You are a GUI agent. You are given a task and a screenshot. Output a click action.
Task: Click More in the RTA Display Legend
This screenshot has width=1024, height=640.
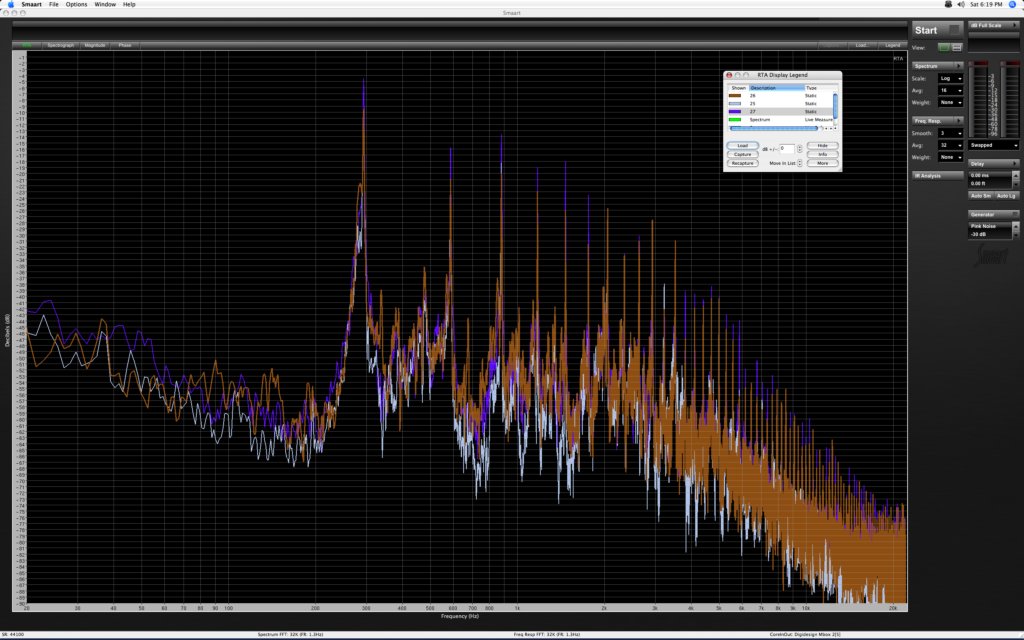[822, 163]
